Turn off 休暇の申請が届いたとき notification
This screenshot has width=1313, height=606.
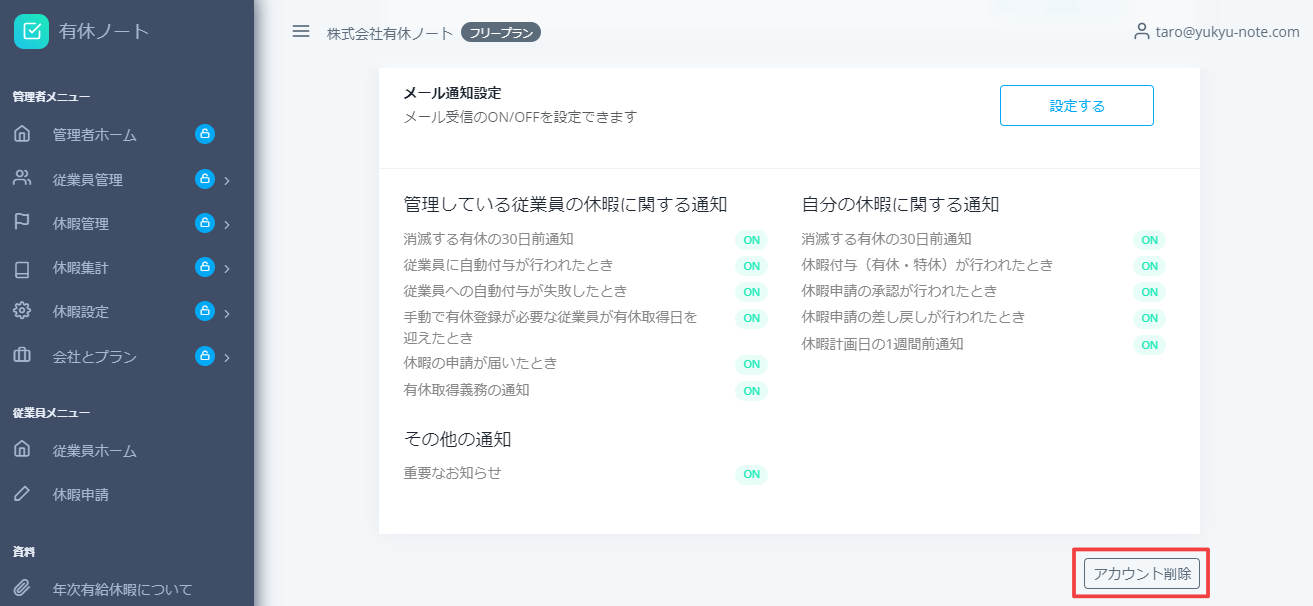(751, 364)
